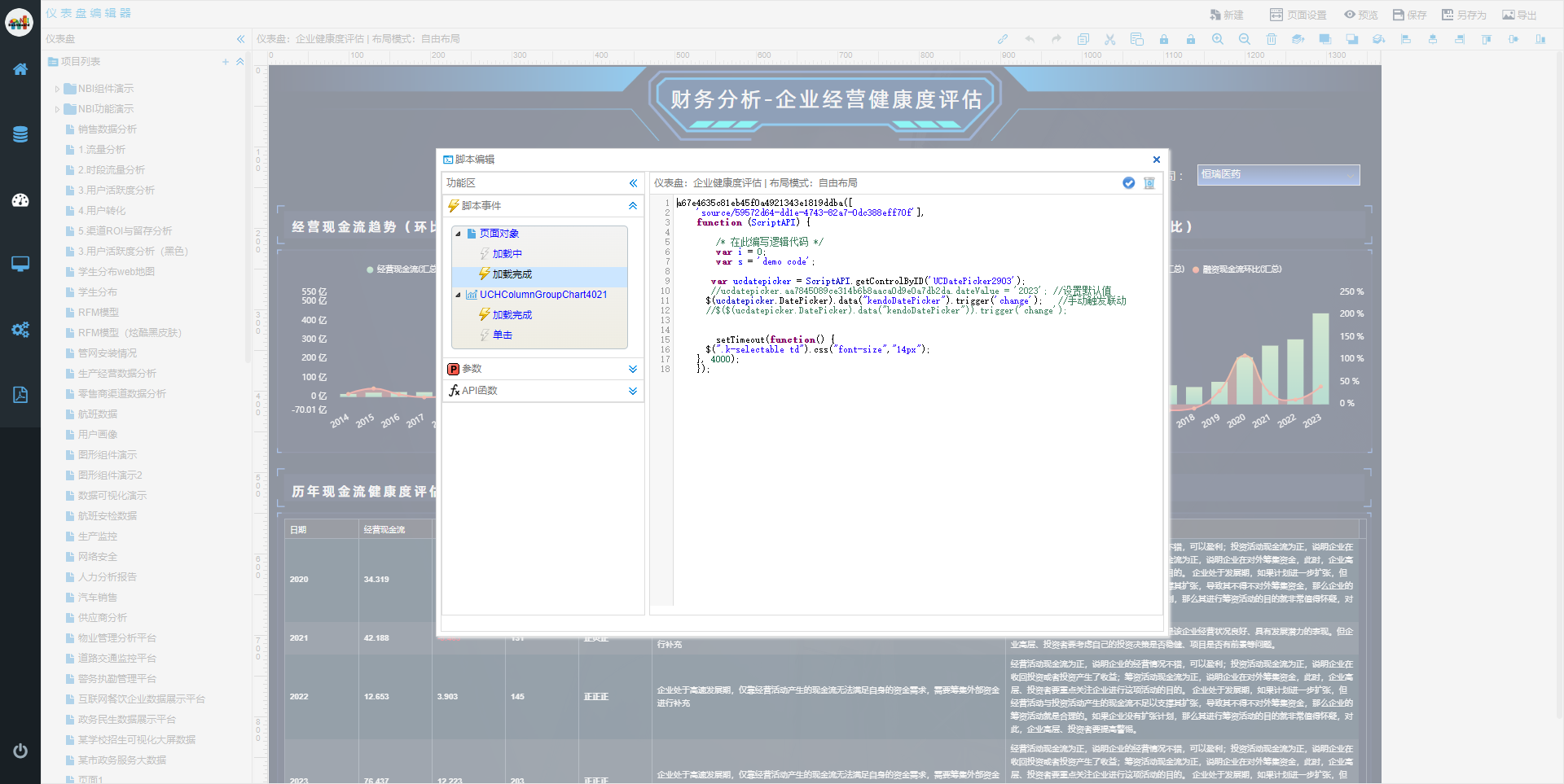This screenshot has width=1564, height=784.
Task: Select 加载中 event under 页面对象
Action: click(x=507, y=254)
